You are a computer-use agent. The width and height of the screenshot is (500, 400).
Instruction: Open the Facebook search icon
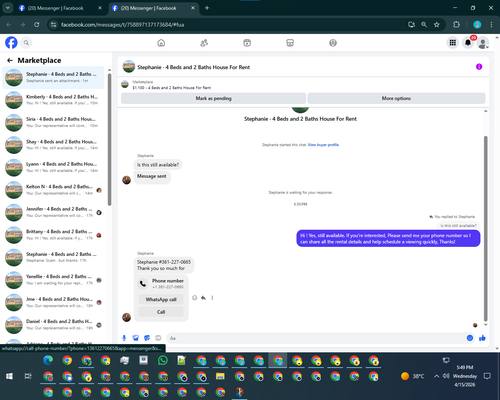pyautogui.click(x=26, y=43)
